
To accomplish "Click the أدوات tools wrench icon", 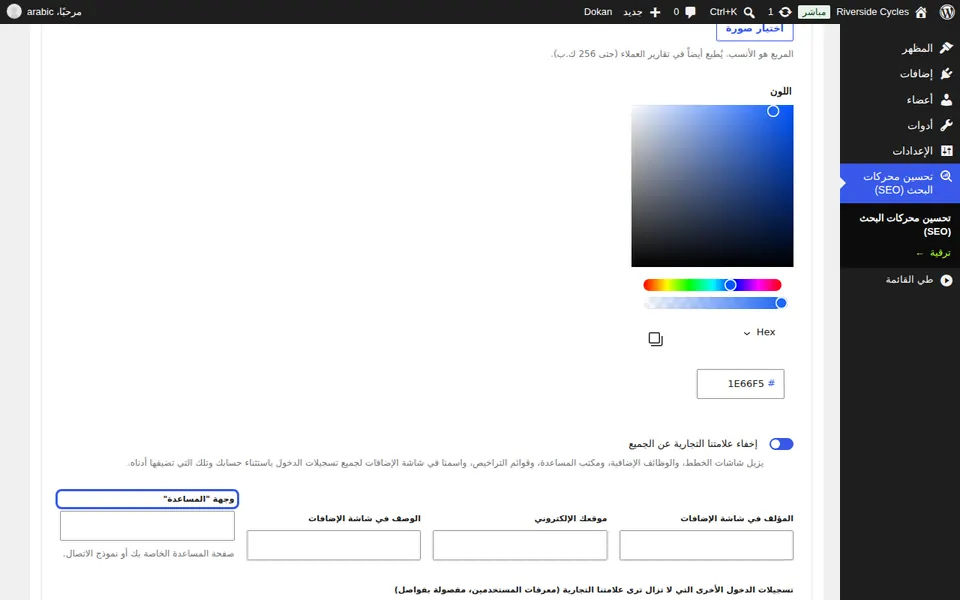I will (946, 125).
